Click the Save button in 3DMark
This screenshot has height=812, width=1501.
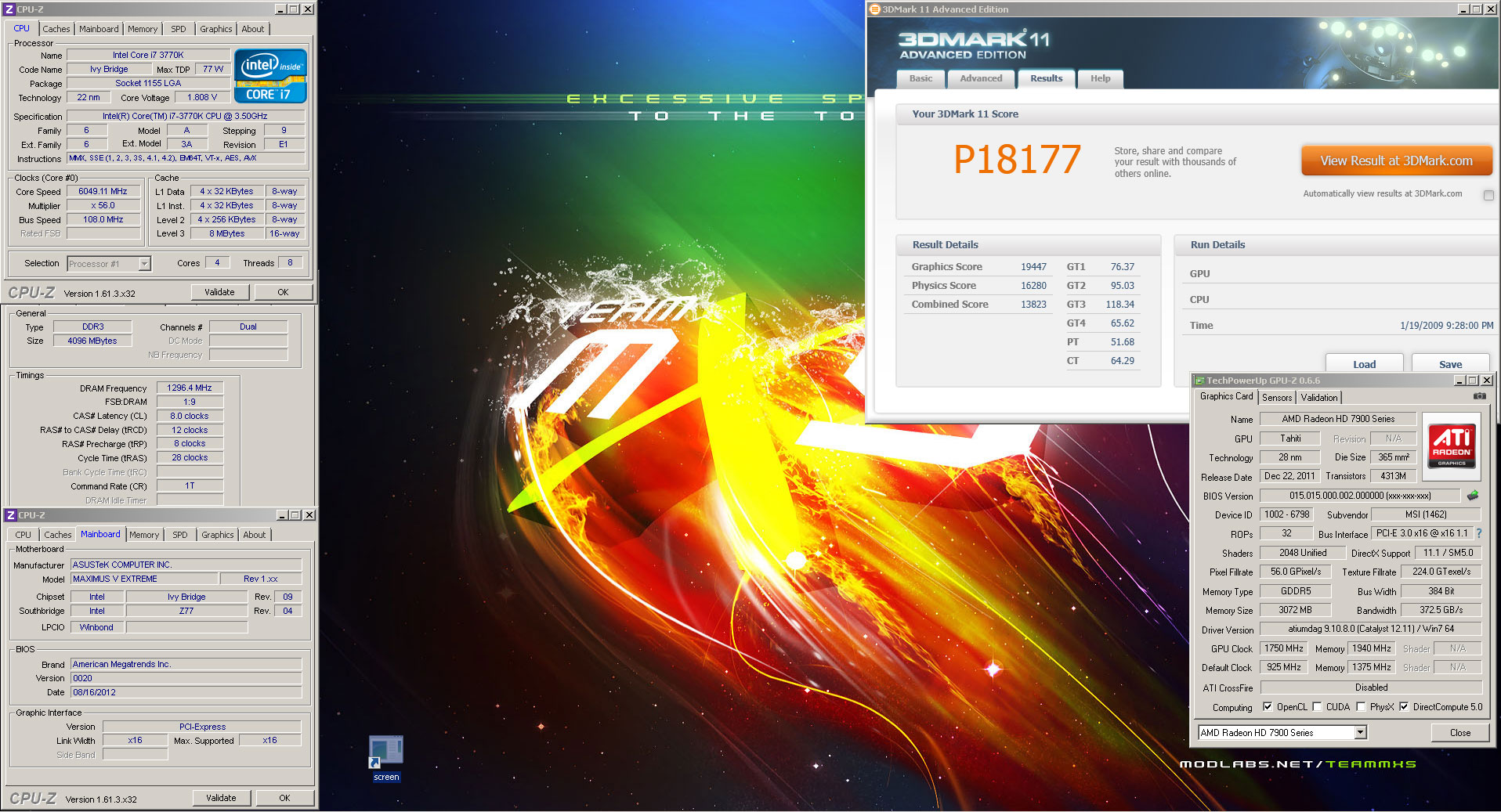[1450, 364]
